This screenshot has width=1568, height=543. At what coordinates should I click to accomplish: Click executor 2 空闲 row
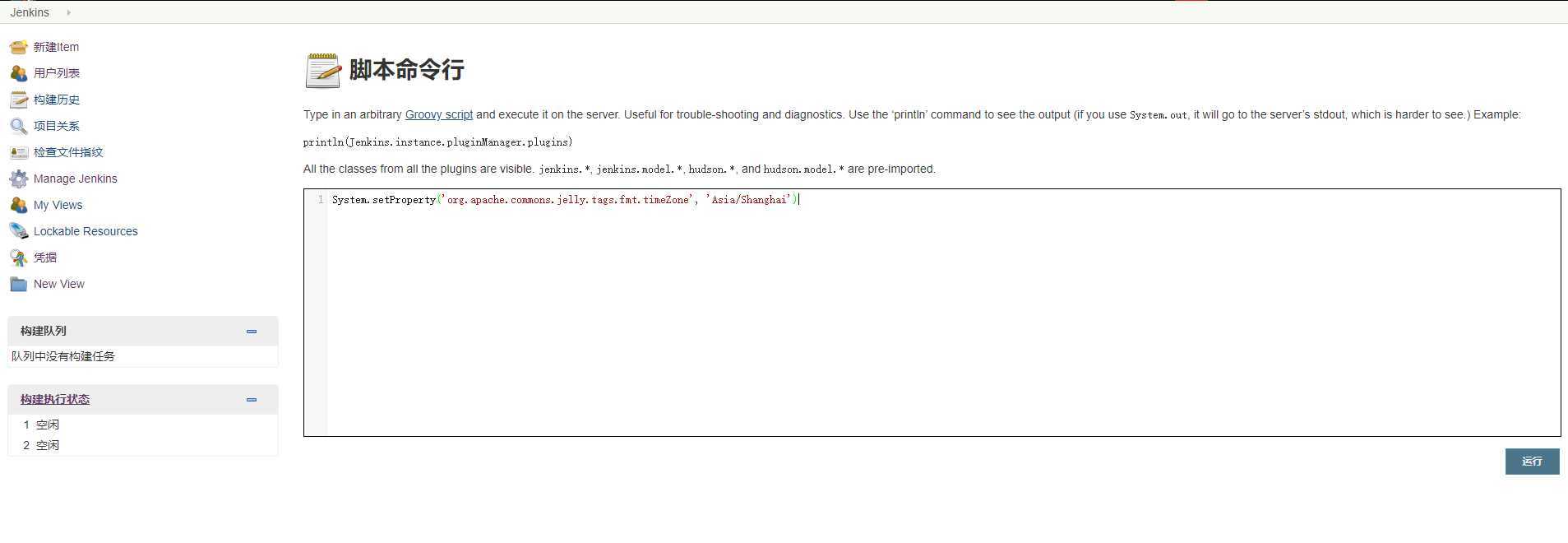[143, 445]
